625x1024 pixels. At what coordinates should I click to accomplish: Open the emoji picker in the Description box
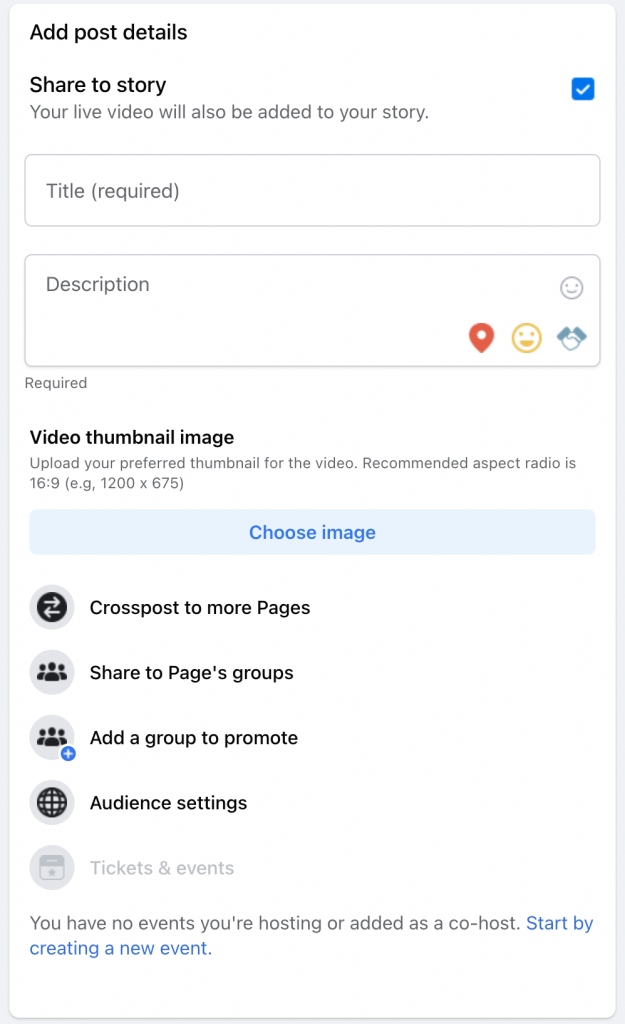click(570, 287)
